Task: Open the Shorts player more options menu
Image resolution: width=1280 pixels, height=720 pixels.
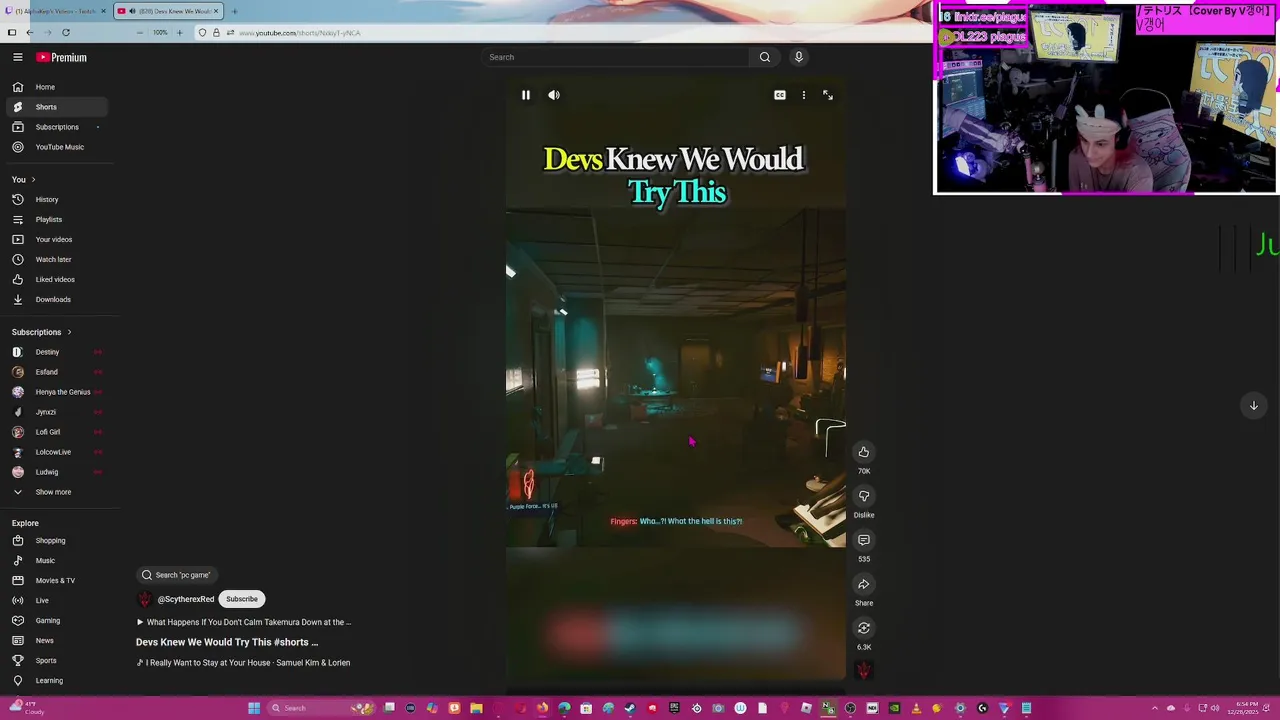Action: pos(804,95)
